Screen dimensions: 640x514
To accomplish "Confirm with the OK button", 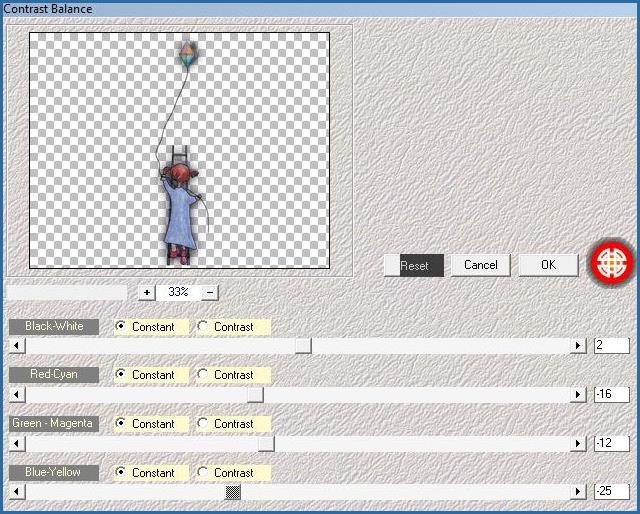I will (548, 265).
